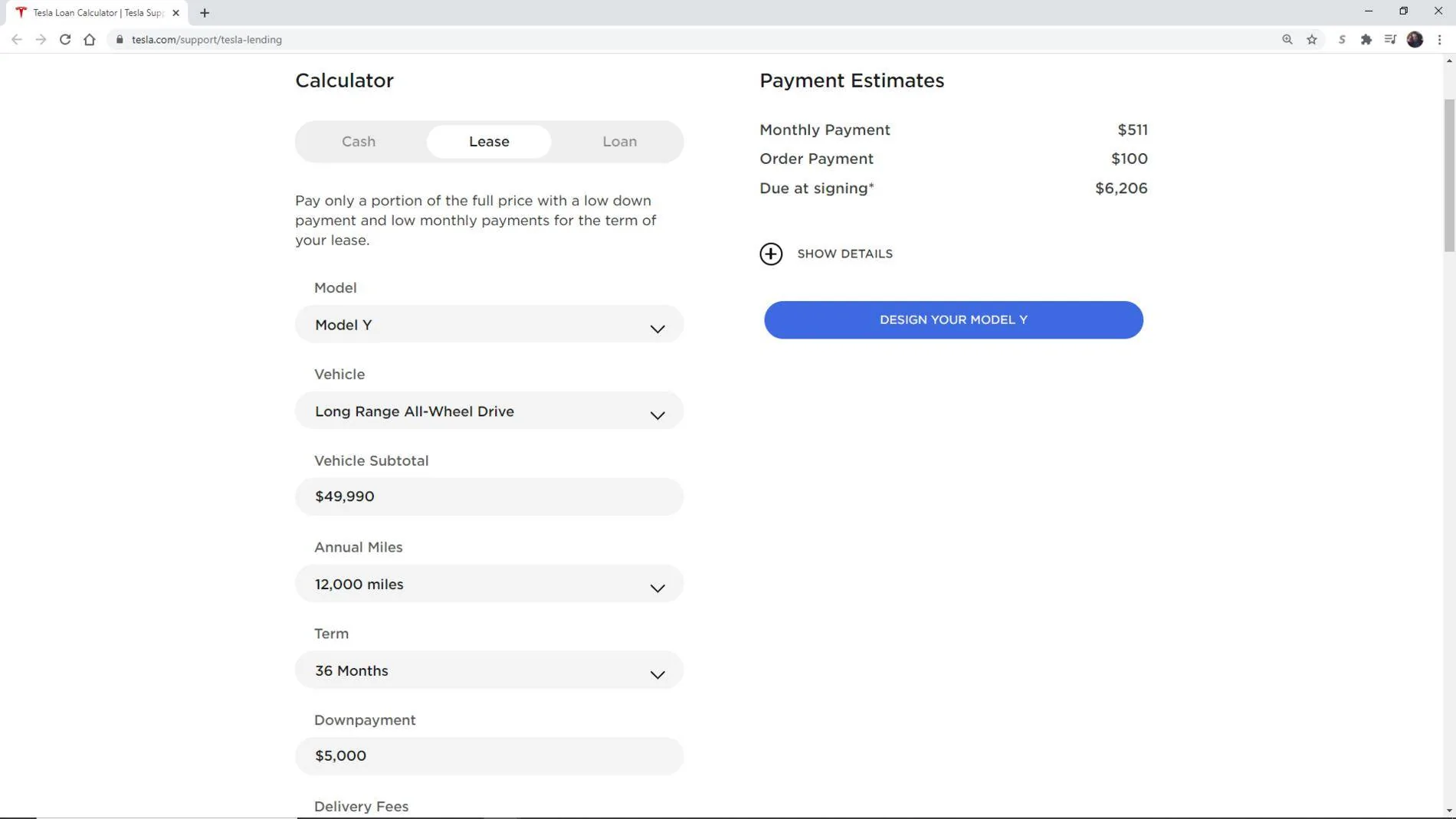The height and width of the screenshot is (819, 1456).
Task: Click DESIGN YOUR MODEL Y button
Action: pos(953,320)
